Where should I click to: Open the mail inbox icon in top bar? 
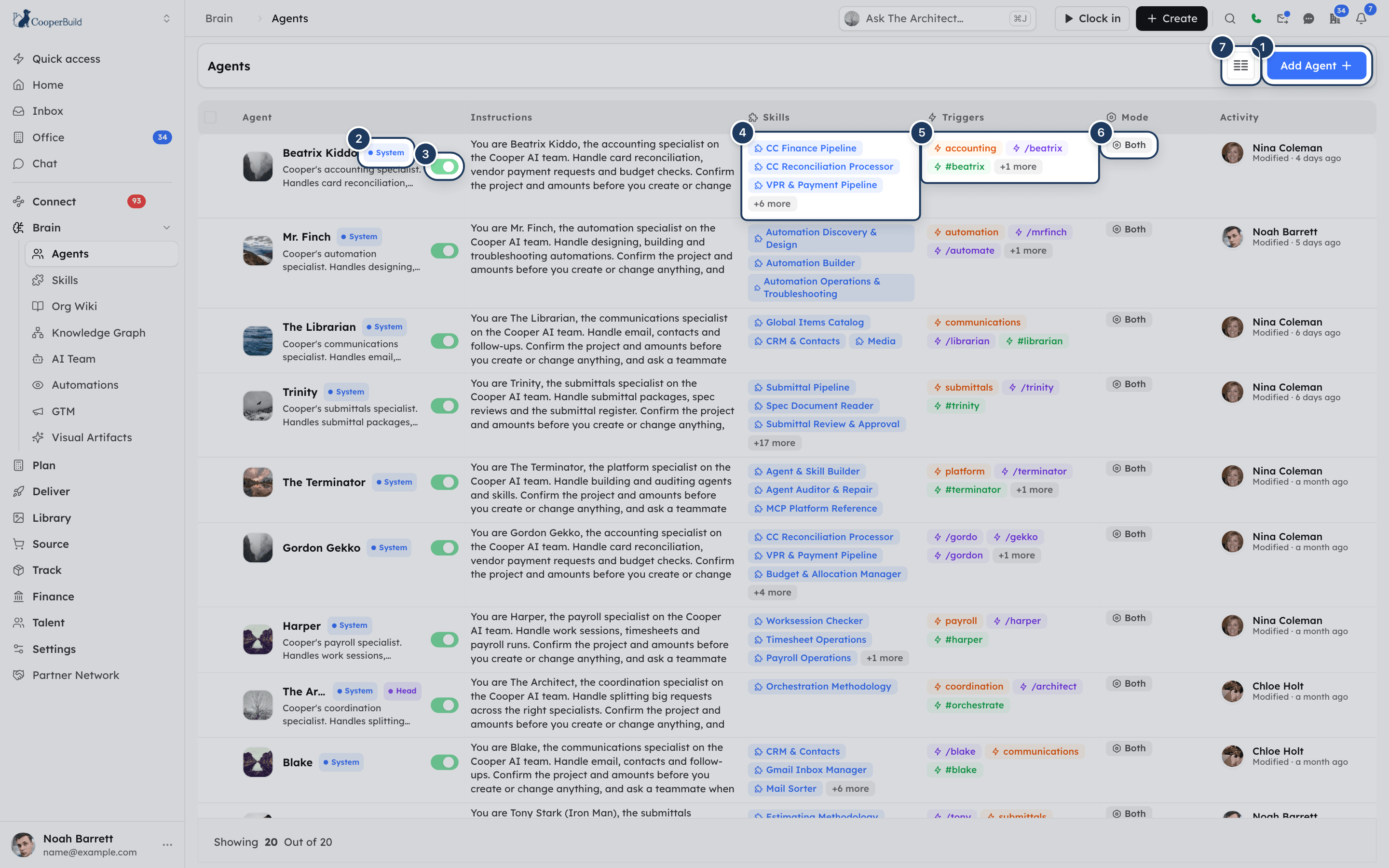[1282, 18]
